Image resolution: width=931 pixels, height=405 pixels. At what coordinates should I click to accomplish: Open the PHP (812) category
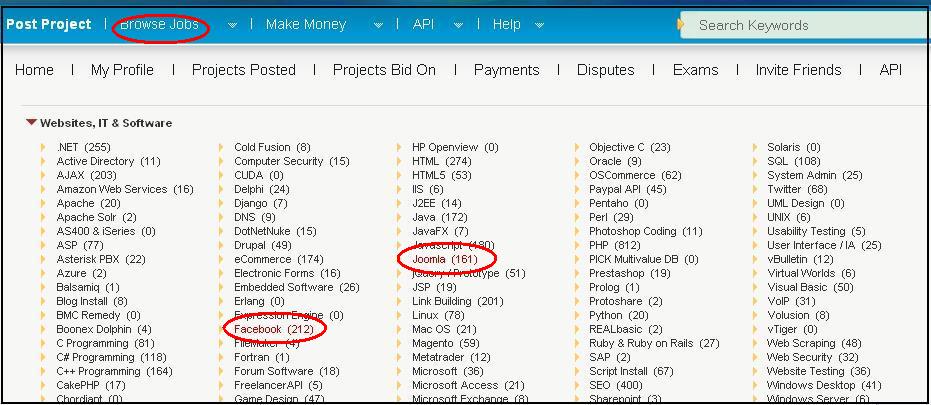(614, 245)
